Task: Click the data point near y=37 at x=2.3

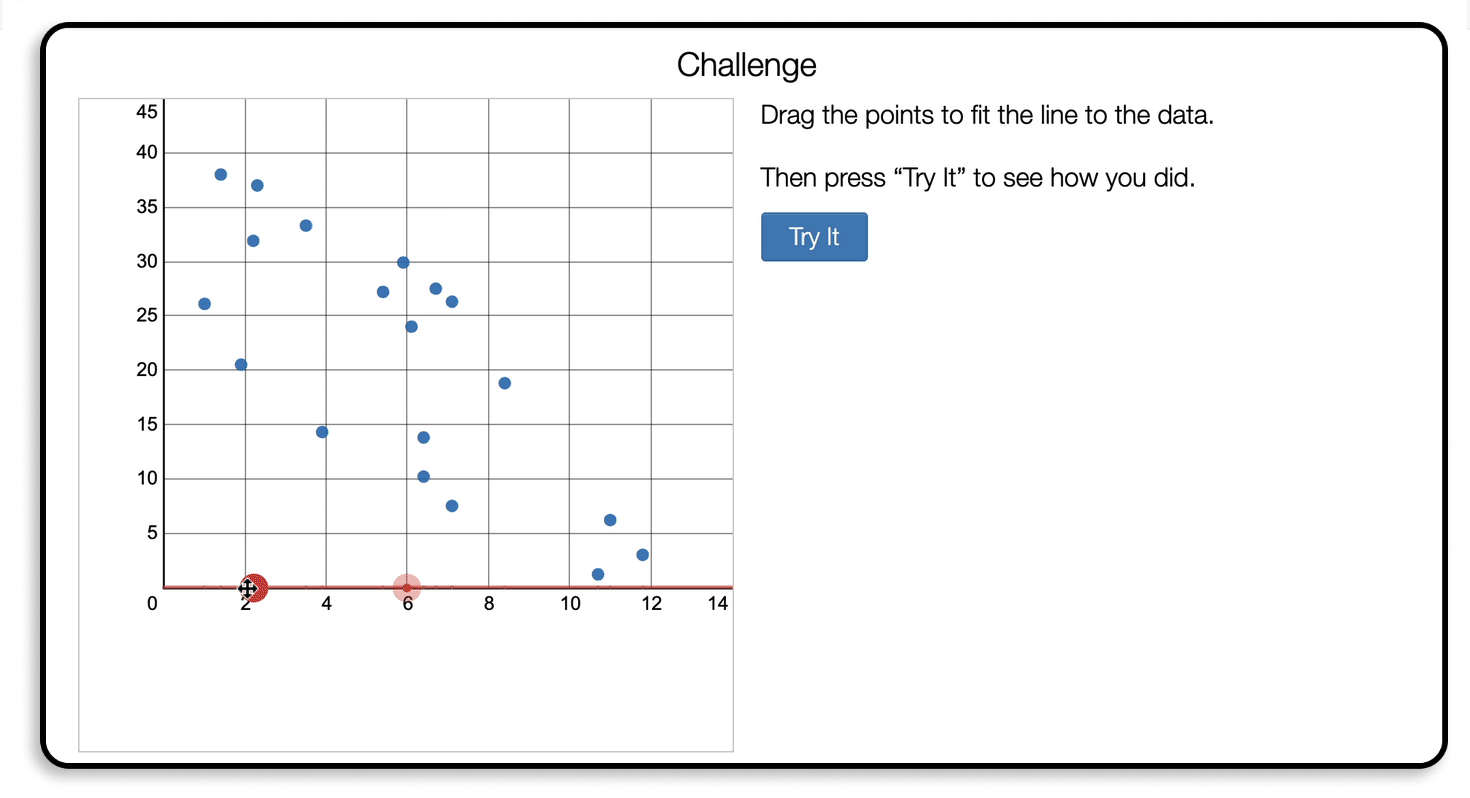Action: [x=257, y=185]
